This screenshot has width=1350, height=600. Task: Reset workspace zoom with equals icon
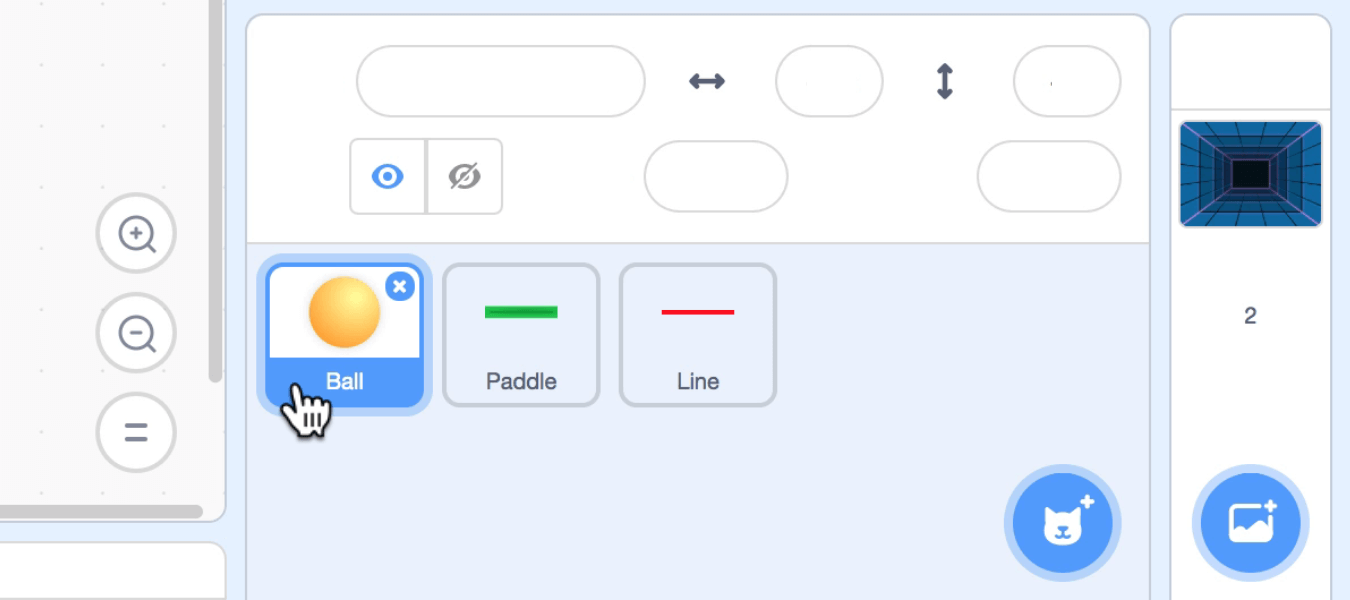pyautogui.click(x=136, y=433)
